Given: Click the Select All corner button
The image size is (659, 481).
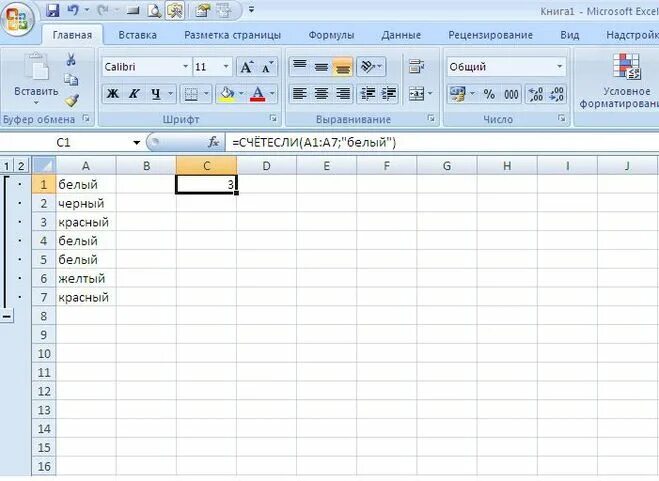Looking at the screenshot, I should click(x=44, y=166).
